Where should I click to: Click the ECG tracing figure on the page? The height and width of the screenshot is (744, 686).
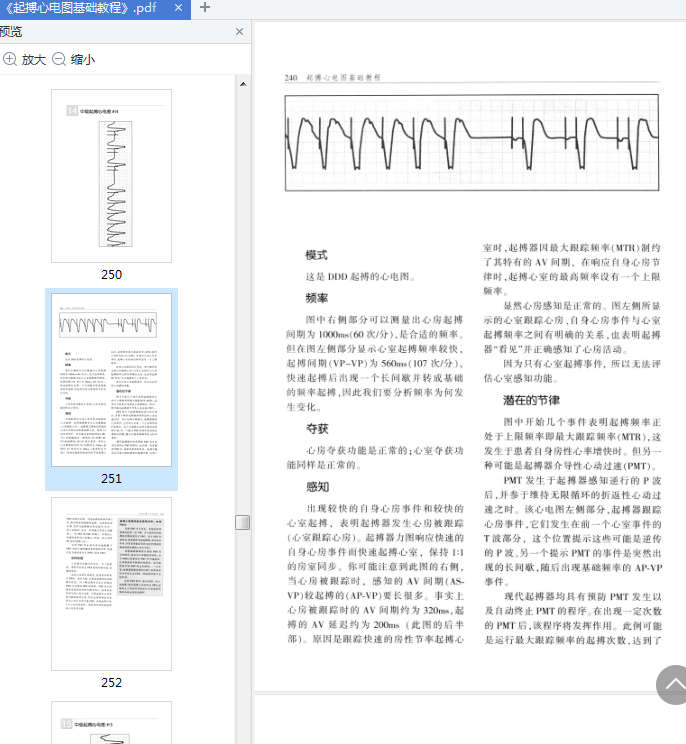(x=472, y=143)
